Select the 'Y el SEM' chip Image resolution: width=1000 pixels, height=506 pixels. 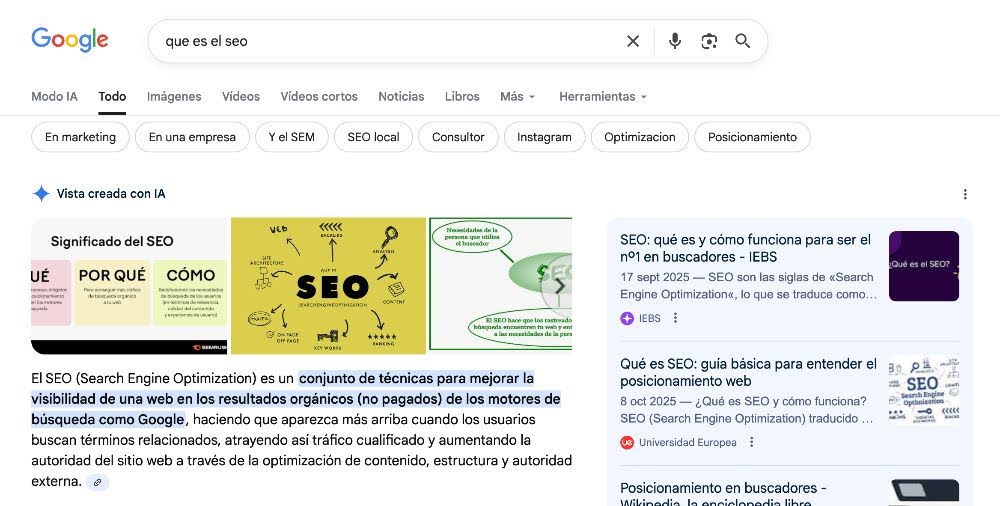291,137
